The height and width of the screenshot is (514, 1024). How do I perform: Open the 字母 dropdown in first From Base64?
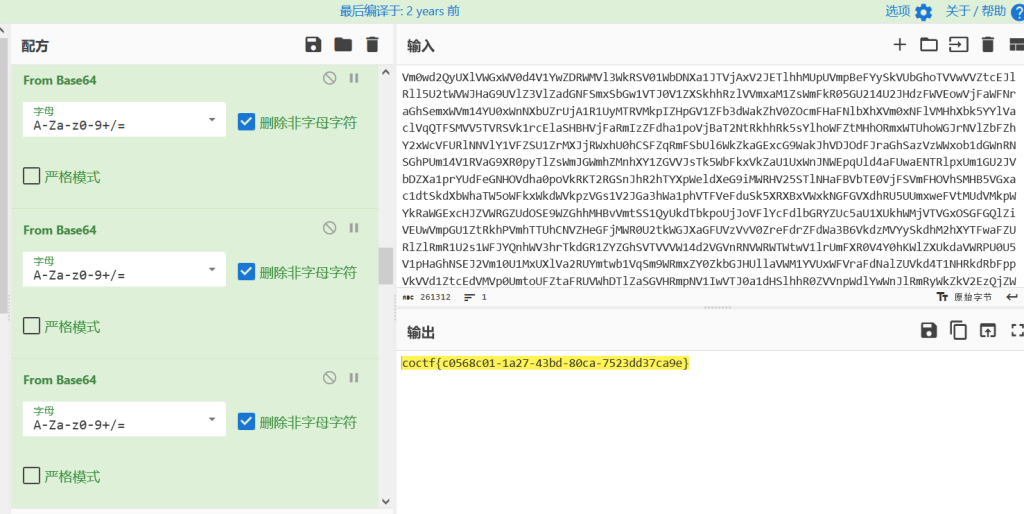point(123,122)
